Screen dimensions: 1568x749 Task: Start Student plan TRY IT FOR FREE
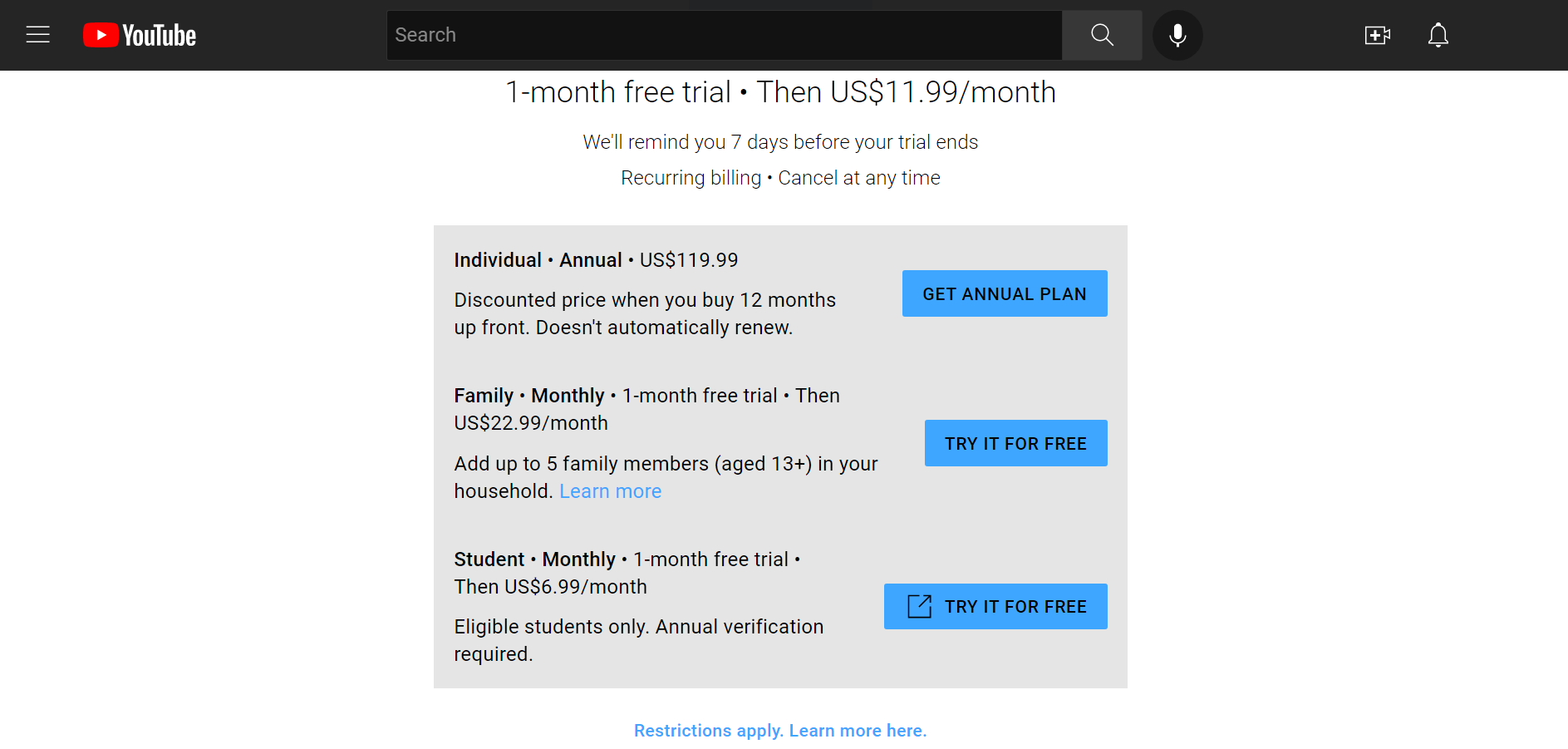pos(995,606)
